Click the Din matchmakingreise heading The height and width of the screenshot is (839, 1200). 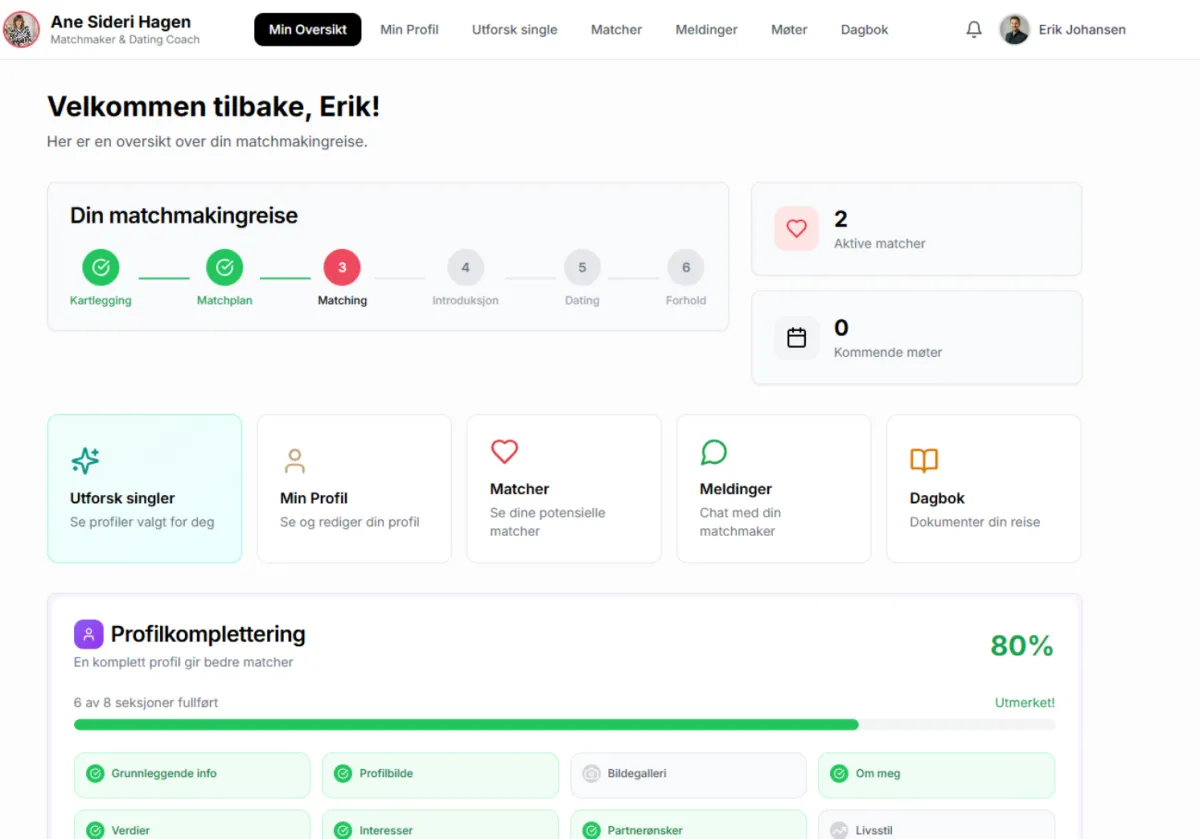click(x=184, y=215)
